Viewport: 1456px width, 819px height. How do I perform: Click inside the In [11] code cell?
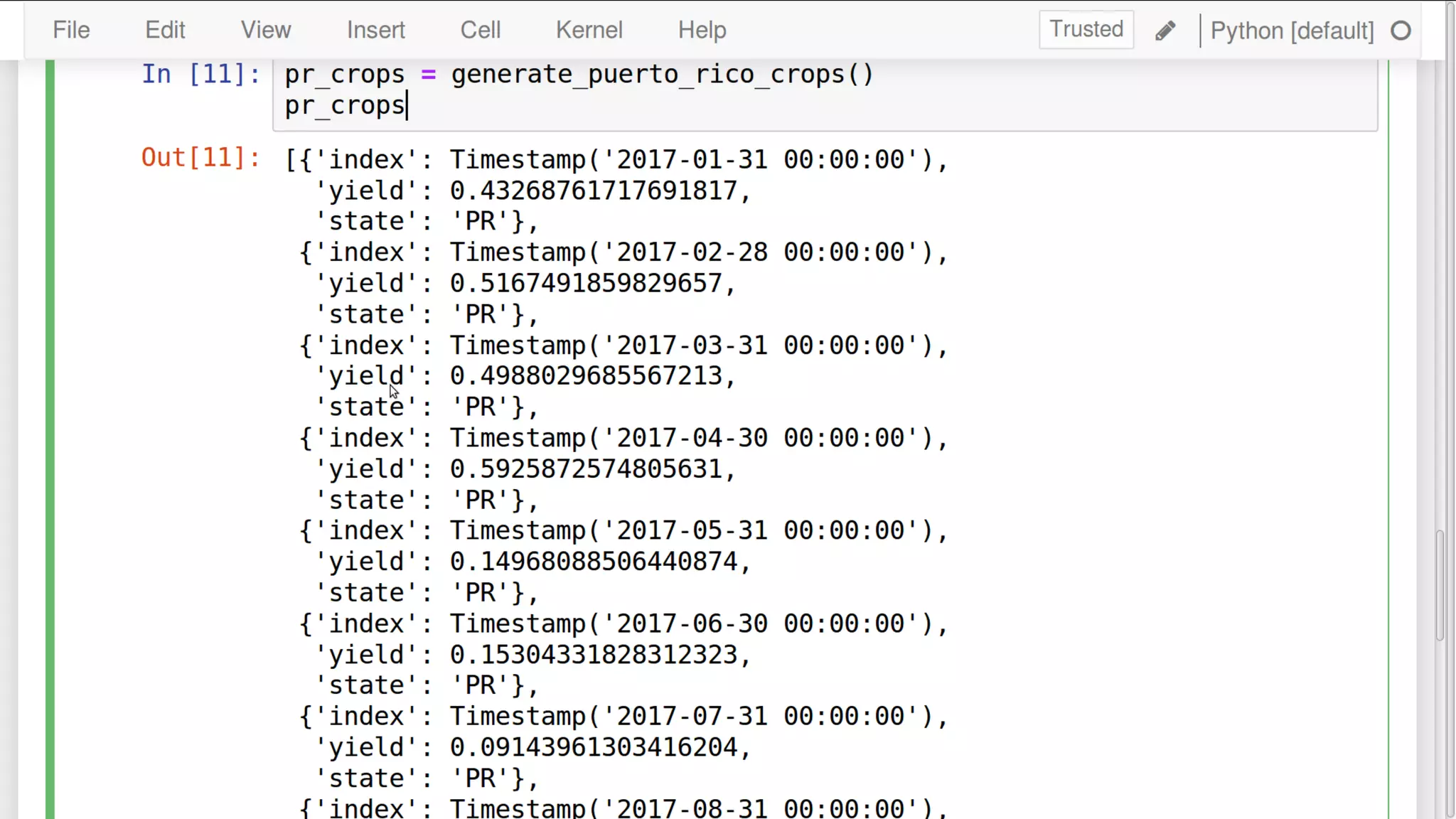(825, 95)
